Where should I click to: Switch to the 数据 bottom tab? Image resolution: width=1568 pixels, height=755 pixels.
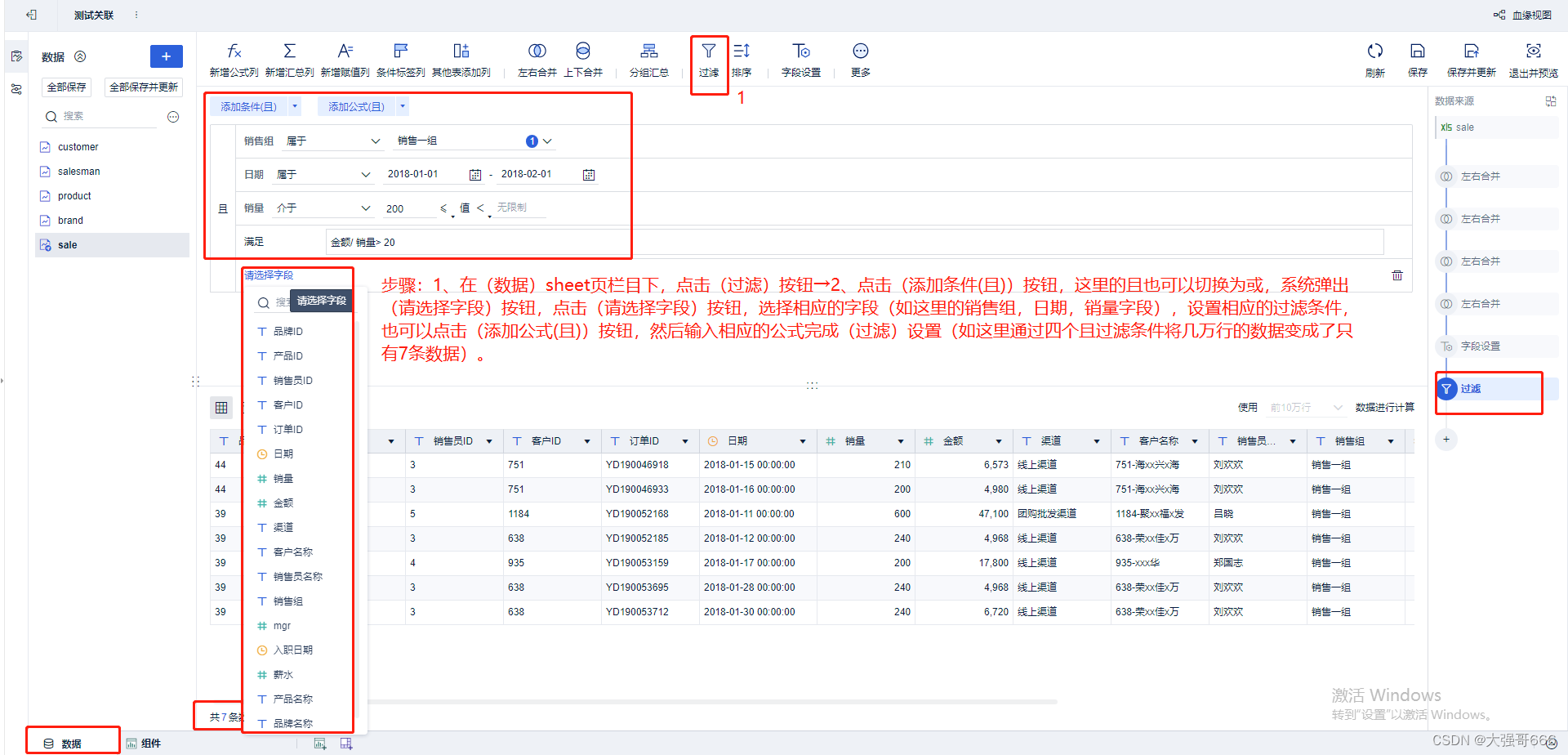(63, 744)
